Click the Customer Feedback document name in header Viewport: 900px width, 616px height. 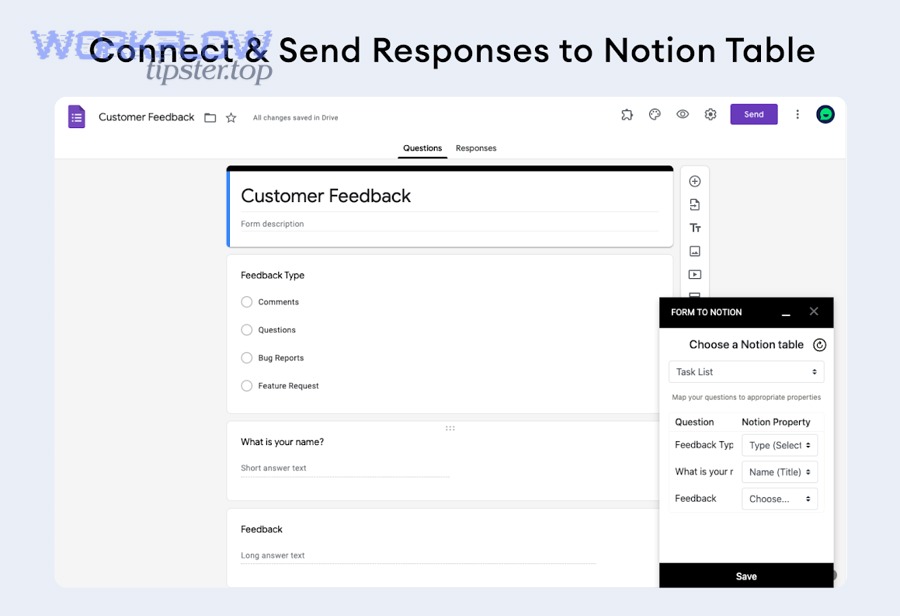[146, 117]
